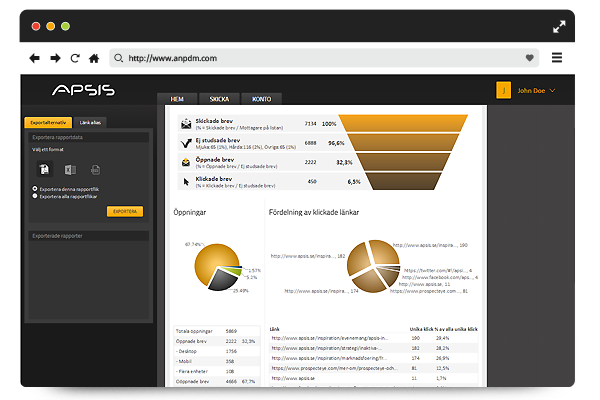Click the browser back arrow

[x=35, y=58]
